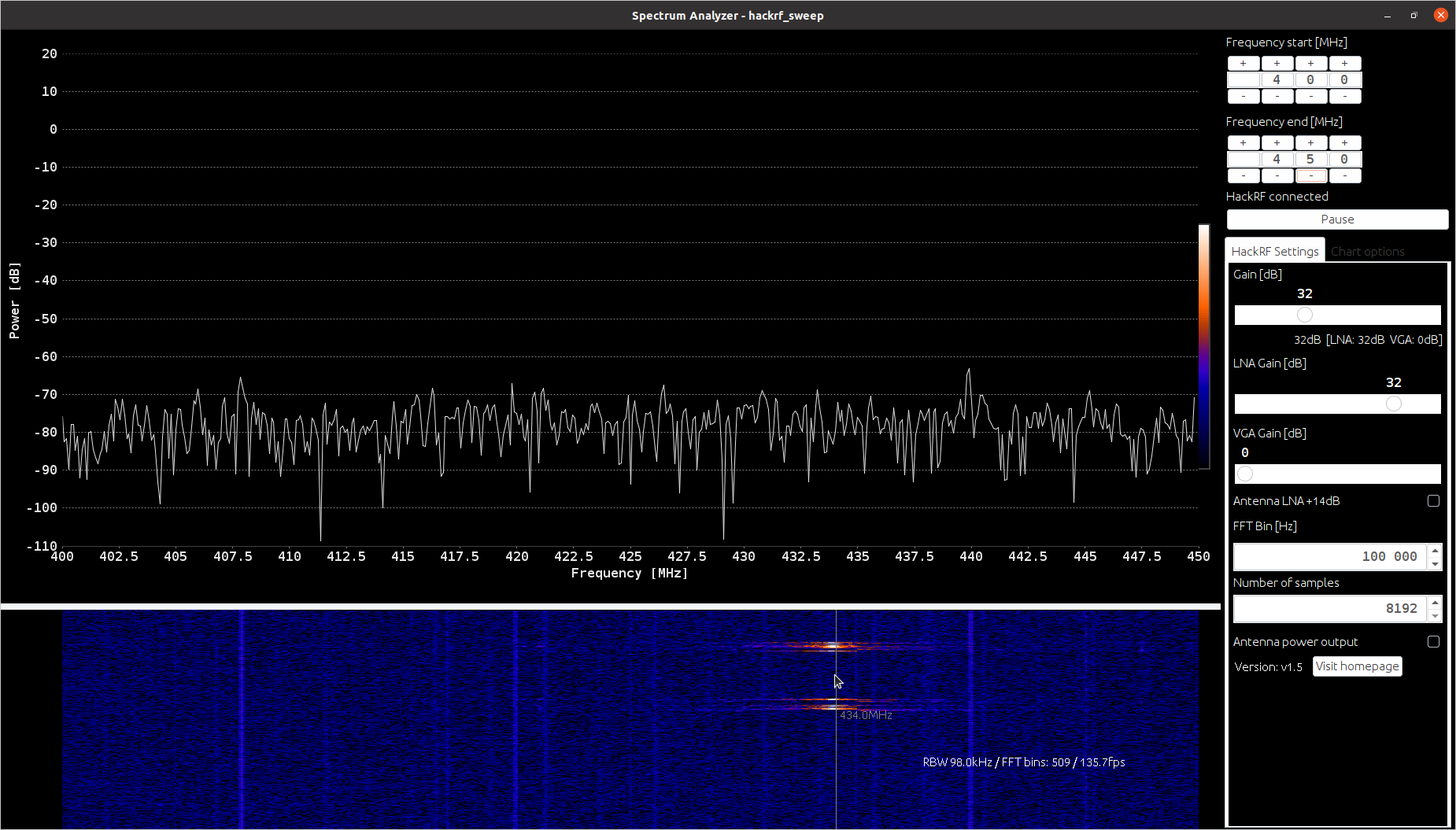Image resolution: width=1456 pixels, height=830 pixels.
Task: Increment FFT Bin value with up arrow
Action: coord(1435,551)
